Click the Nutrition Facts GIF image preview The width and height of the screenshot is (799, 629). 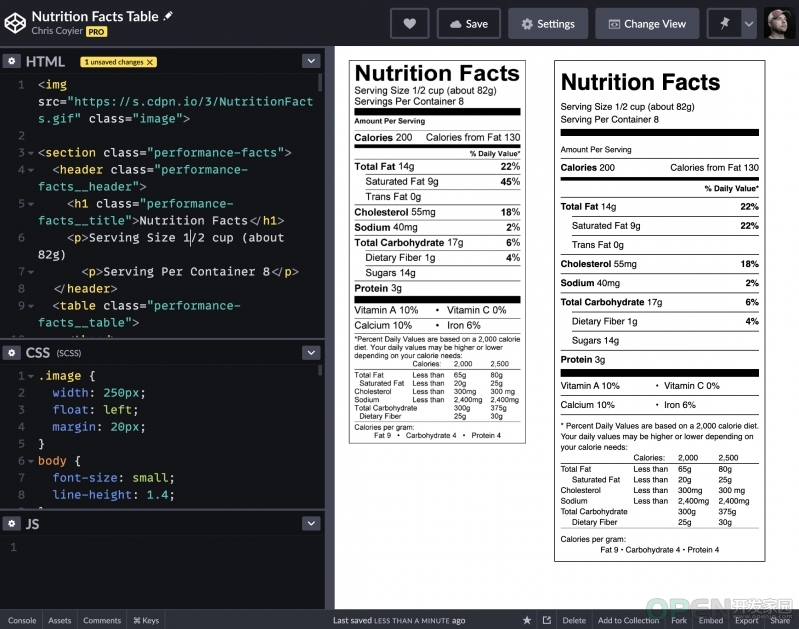[x=437, y=252]
